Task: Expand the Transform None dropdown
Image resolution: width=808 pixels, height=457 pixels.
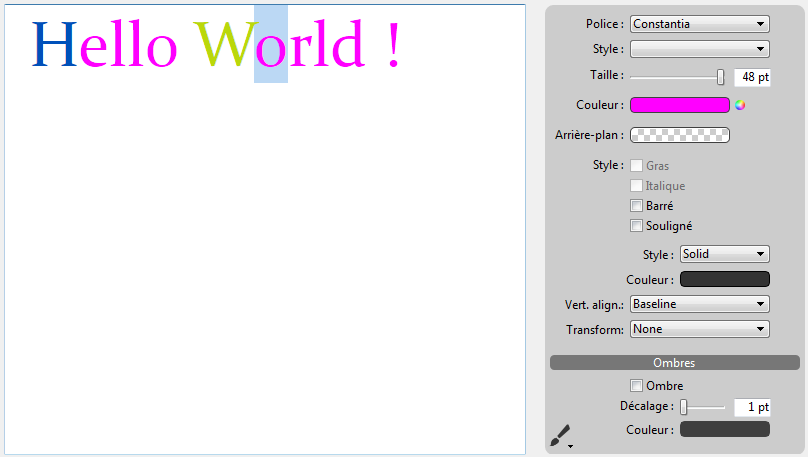Action: (x=699, y=329)
